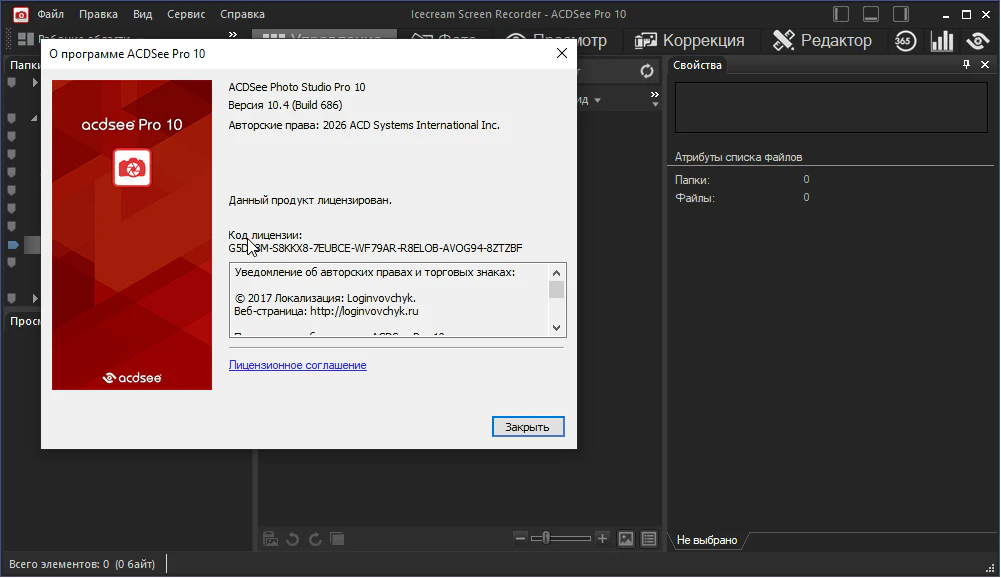Pin the Свойства panel
This screenshot has width=1001, height=578.
[966, 65]
